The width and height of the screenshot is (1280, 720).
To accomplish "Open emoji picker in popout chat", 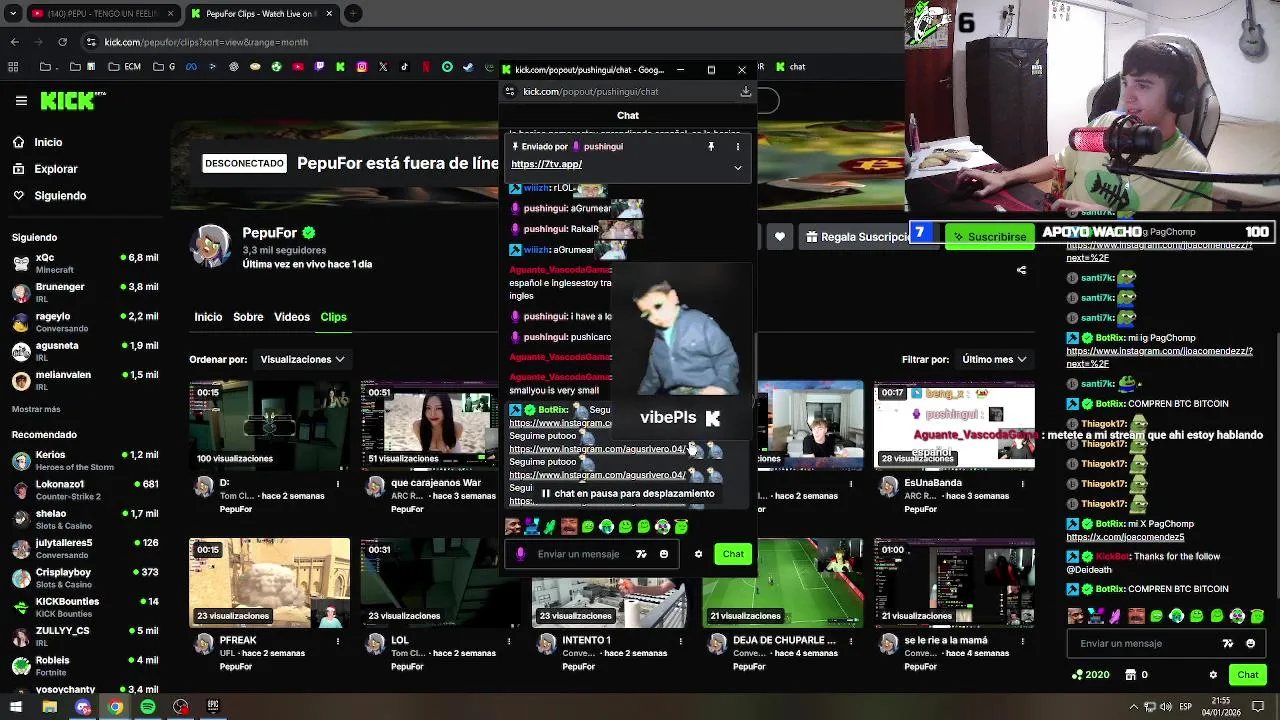I will [664, 554].
